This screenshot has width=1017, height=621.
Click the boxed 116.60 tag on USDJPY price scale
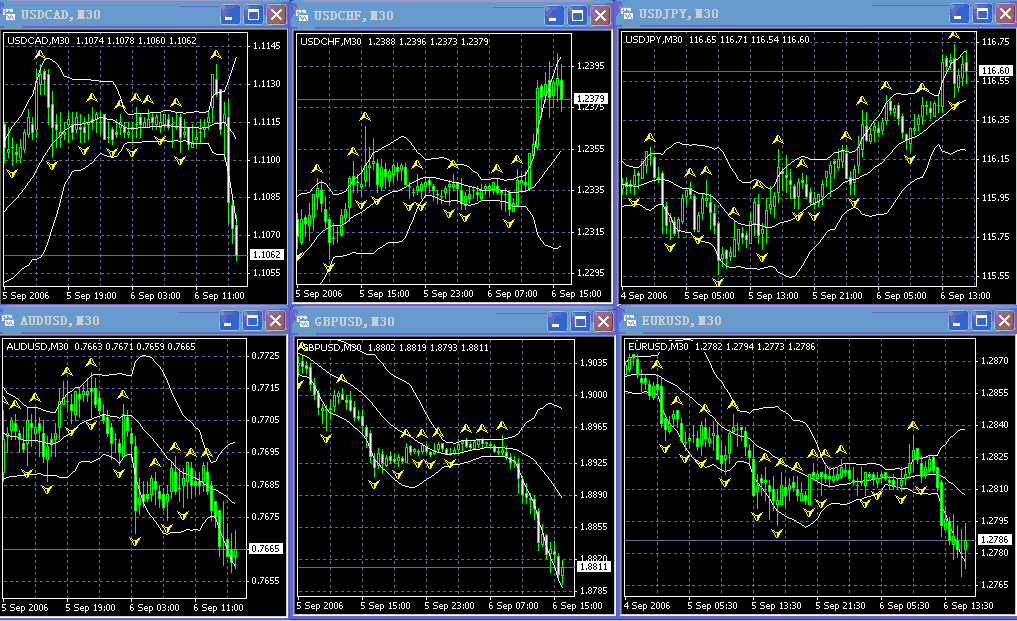(x=996, y=70)
